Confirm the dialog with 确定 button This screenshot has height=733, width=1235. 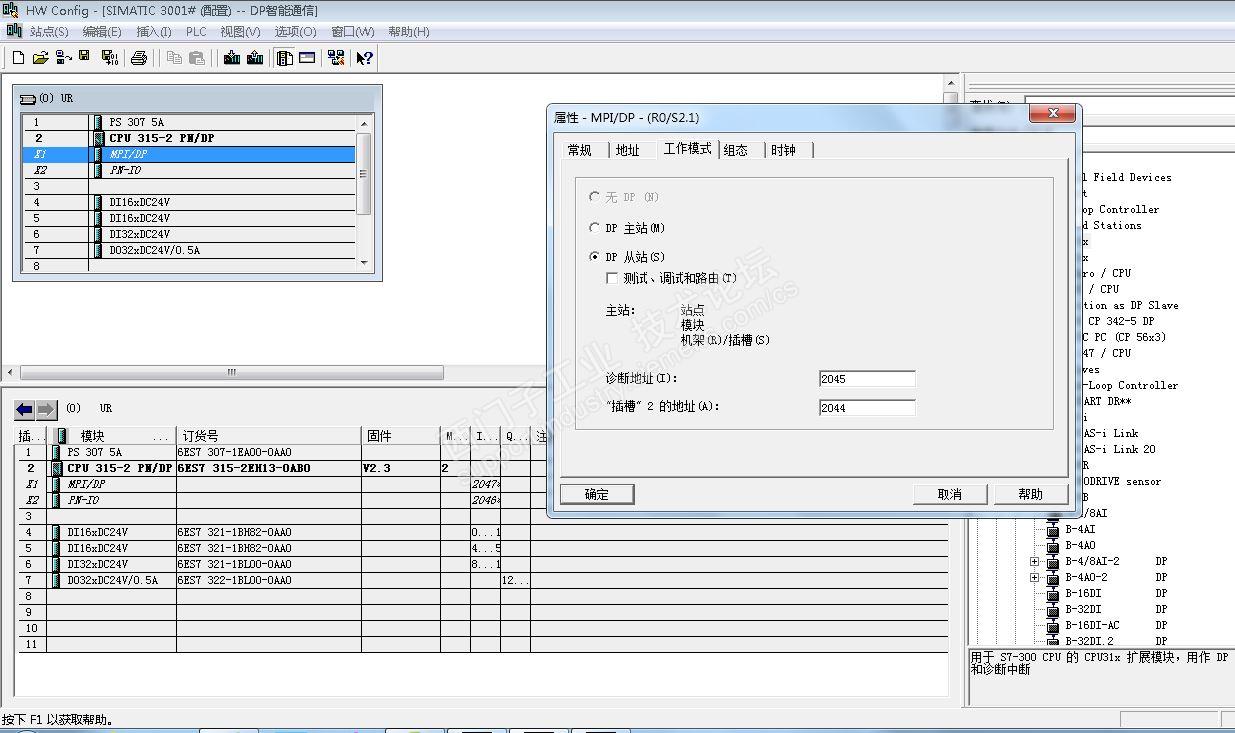(x=597, y=494)
